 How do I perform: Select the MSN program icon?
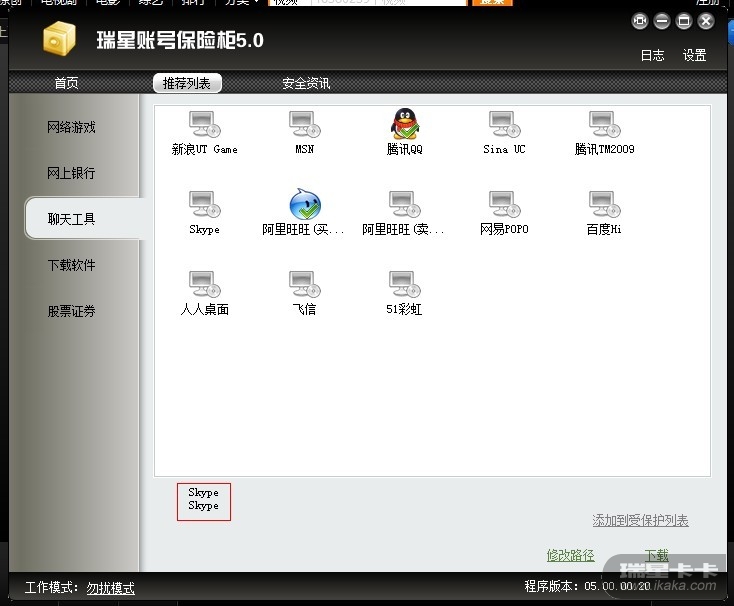pos(305,124)
